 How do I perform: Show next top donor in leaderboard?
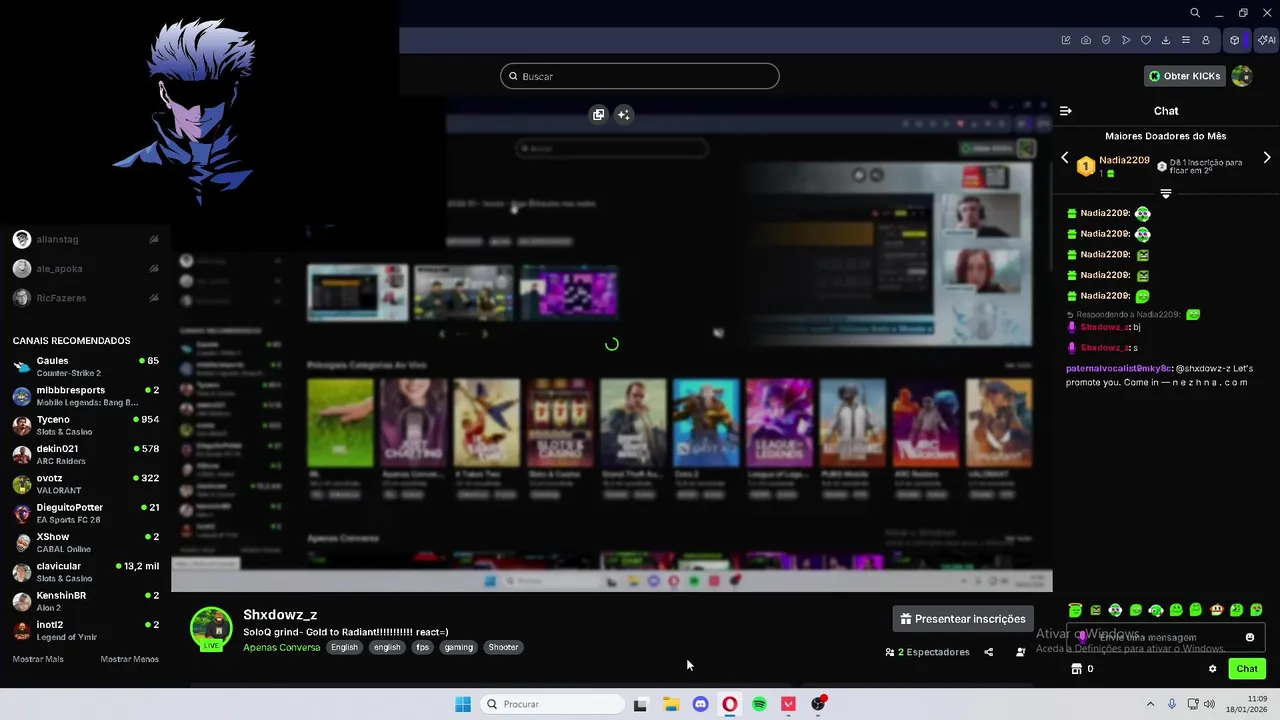(x=1267, y=158)
